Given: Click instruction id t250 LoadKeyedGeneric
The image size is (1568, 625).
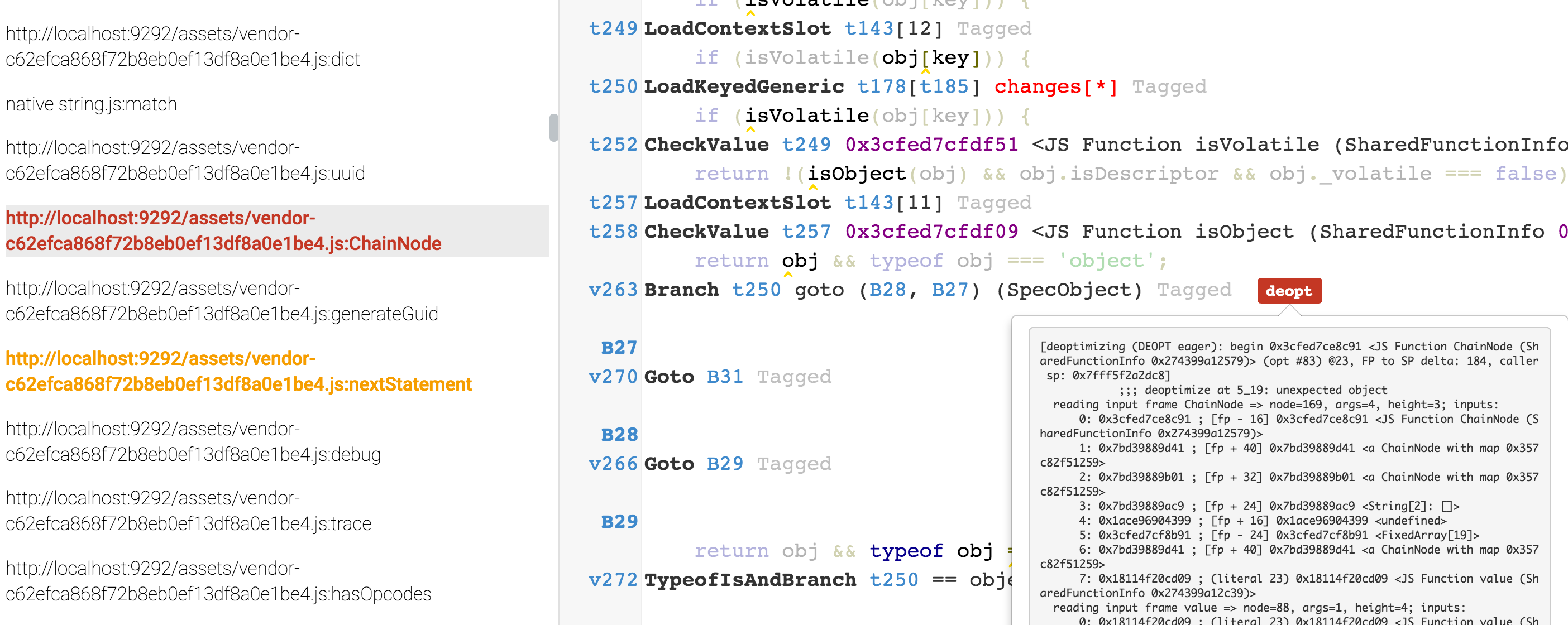Looking at the screenshot, I should coord(613,86).
